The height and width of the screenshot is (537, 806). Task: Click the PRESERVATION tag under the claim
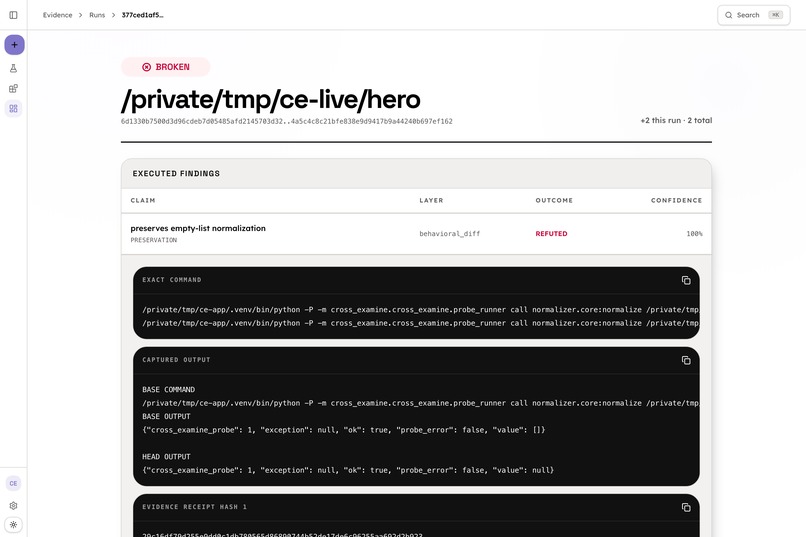[x=154, y=240]
